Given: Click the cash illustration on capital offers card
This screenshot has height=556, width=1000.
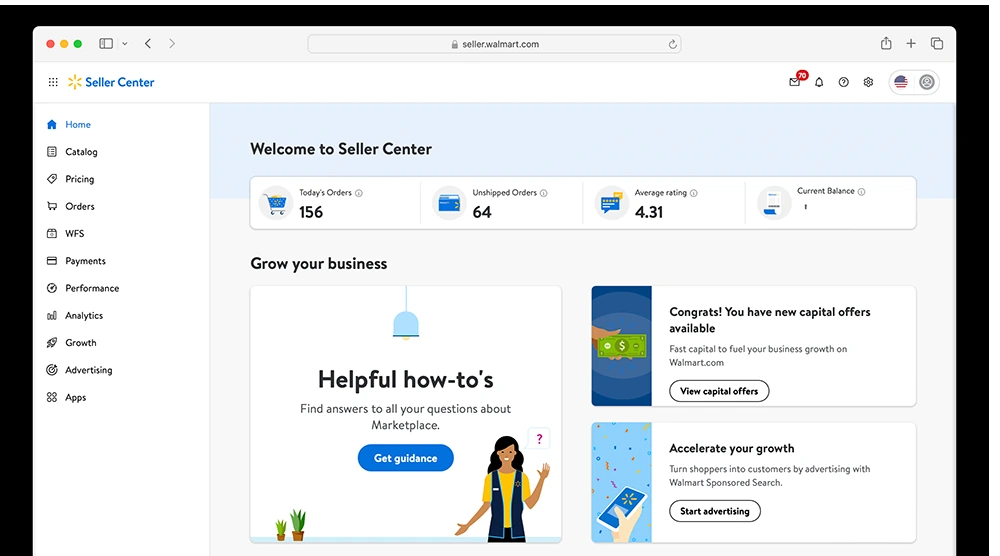Looking at the screenshot, I should [622, 346].
